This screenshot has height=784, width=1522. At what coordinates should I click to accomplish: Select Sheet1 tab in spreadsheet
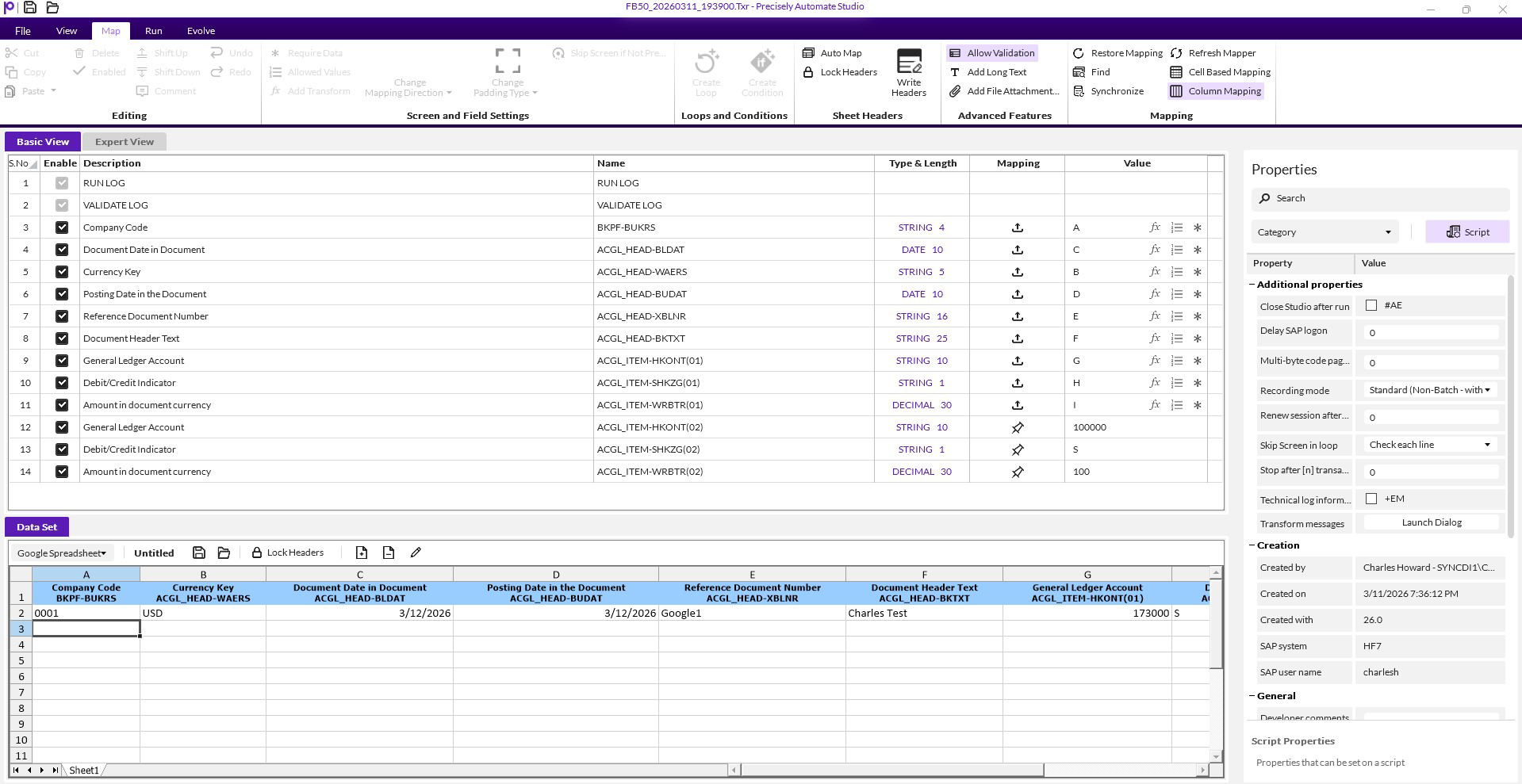point(83,771)
